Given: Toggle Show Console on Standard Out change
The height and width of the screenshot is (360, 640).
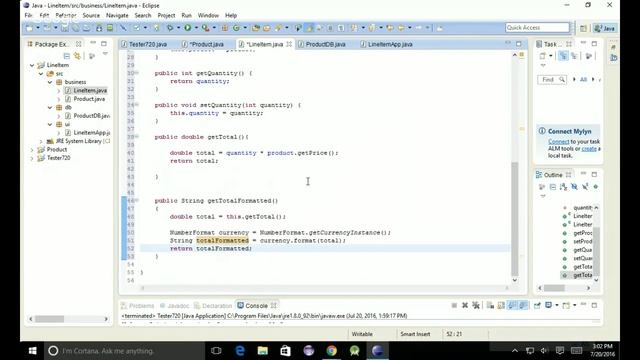Looking at the screenshot, I should point(512,305).
